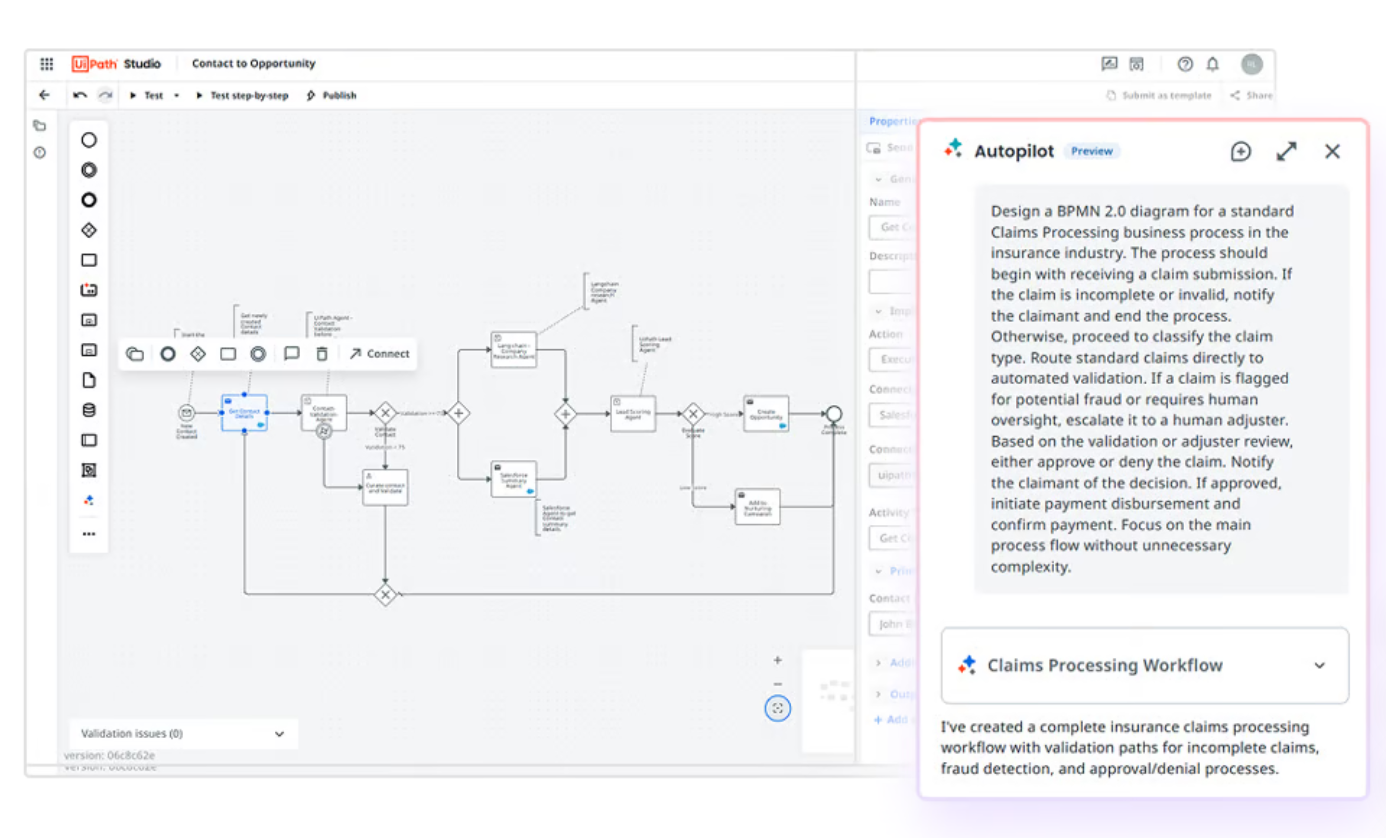Delete the selected node with the trash icon
Screen dimensions: 1386x838
pos(321,354)
